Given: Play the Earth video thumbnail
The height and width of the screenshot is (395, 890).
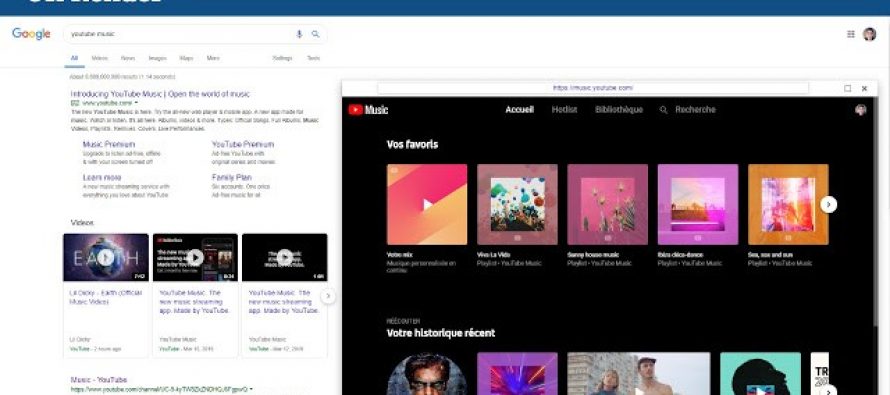Looking at the screenshot, I should tap(106, 258).
